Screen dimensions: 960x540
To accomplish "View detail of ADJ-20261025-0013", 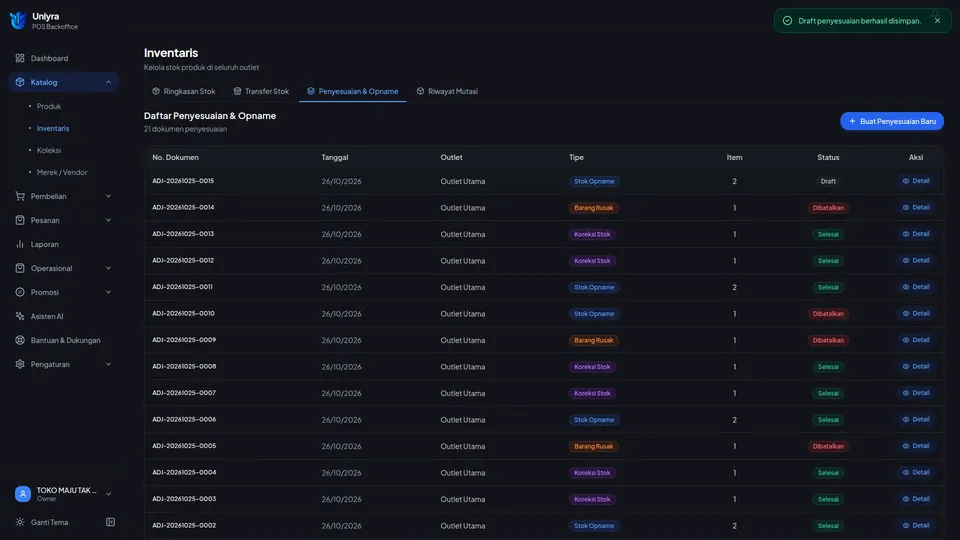I will pos(916,234).
